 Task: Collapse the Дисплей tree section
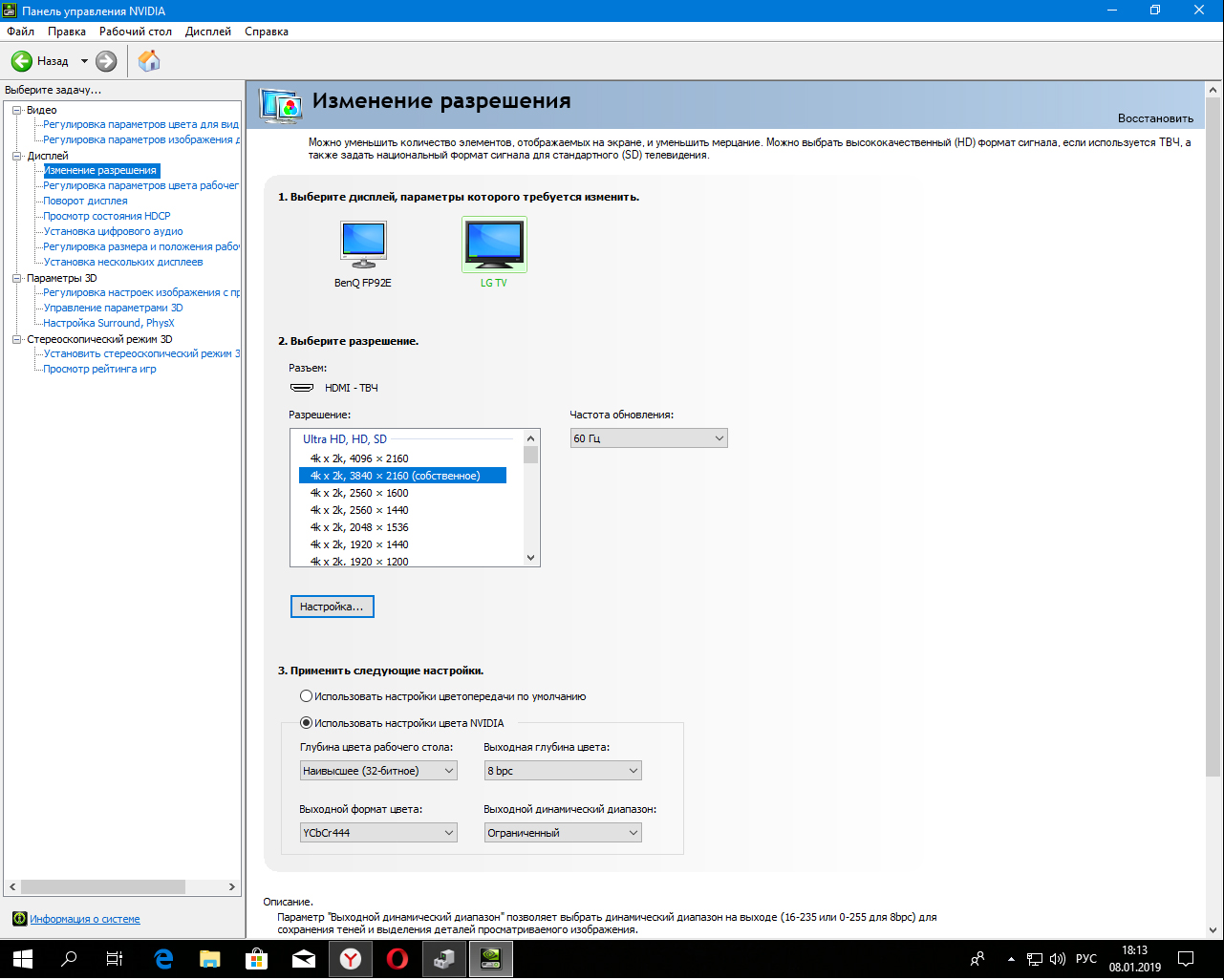pyautogui.click(x=16, y=156)
